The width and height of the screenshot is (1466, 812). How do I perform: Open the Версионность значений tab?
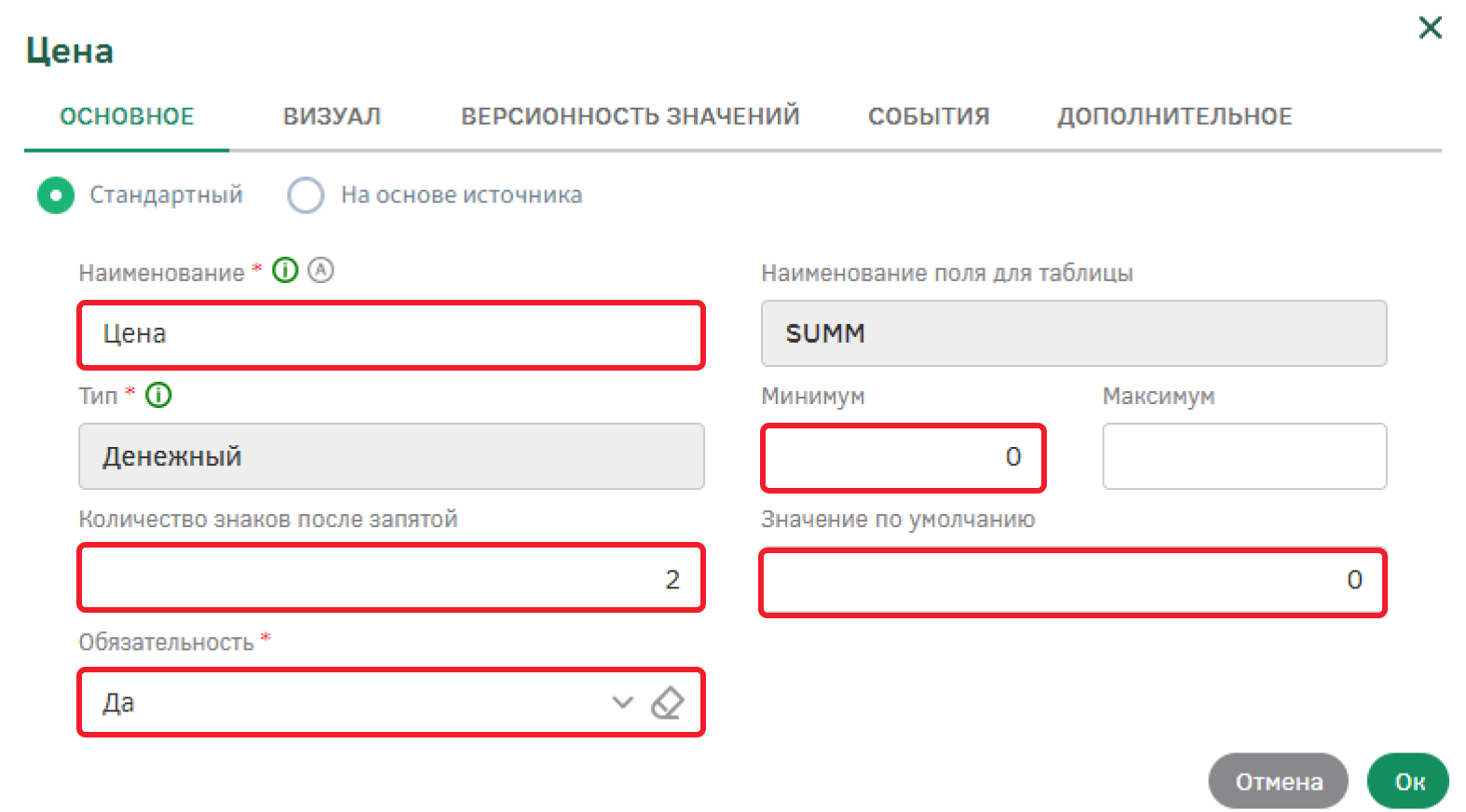pos(630,116)
